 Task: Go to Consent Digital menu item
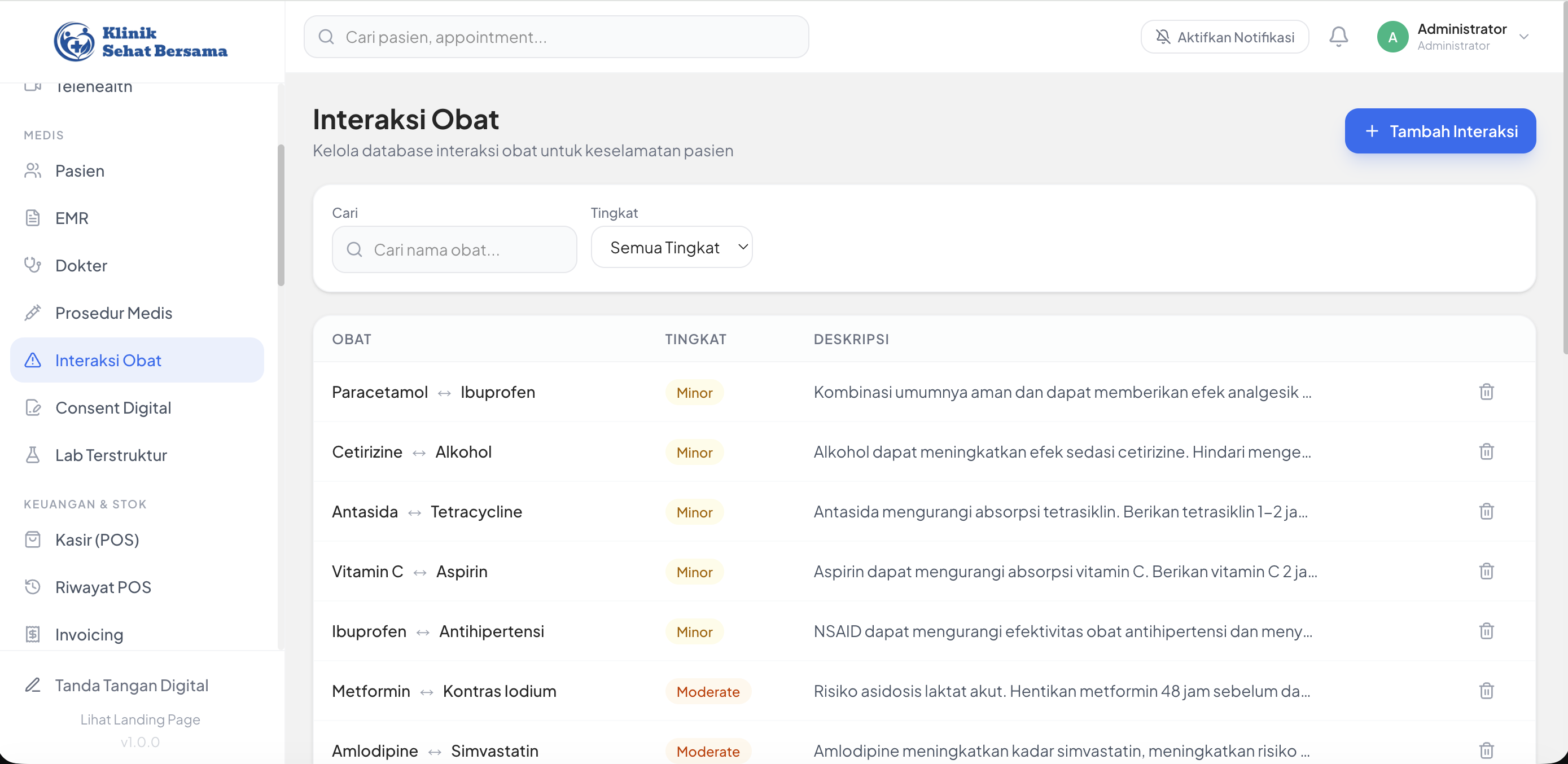tap(113, 407)
